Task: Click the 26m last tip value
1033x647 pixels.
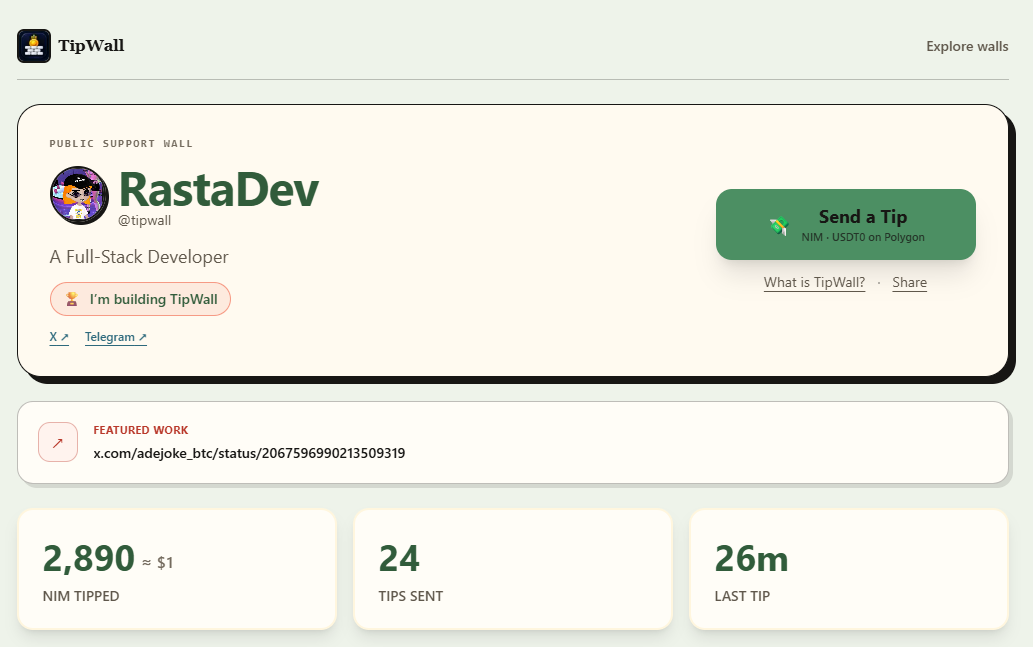Action: click(x=751, y=559)
